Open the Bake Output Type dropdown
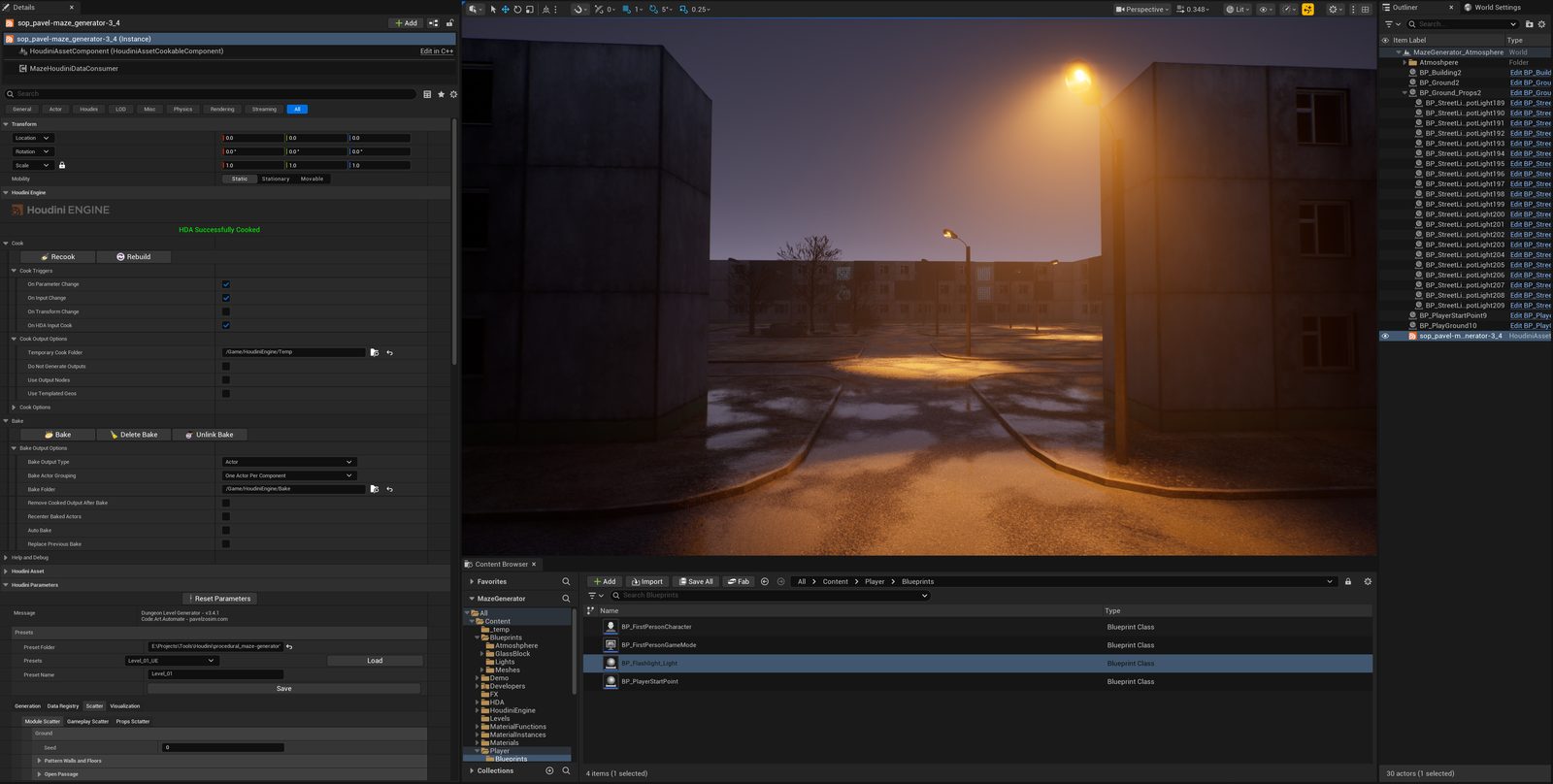Screen dimensions: 1553x784 click(x=289, y=462)
